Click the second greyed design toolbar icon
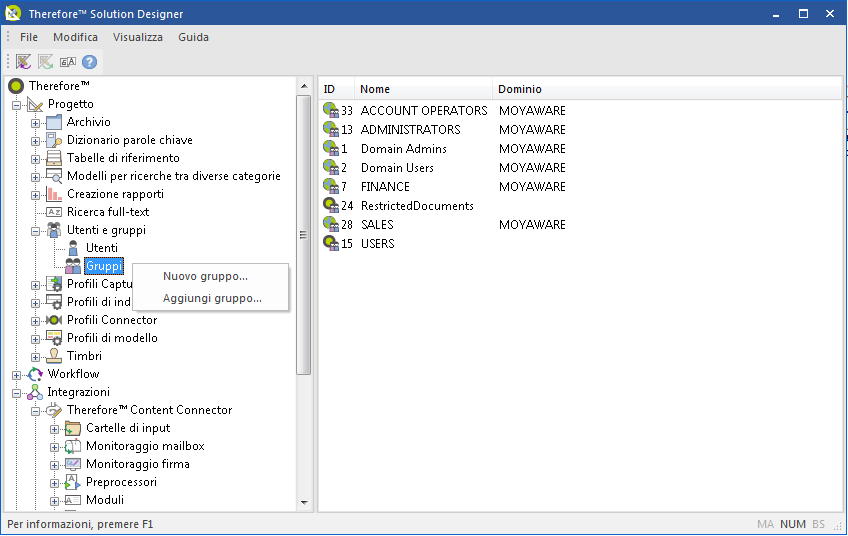 click(45, 62)
